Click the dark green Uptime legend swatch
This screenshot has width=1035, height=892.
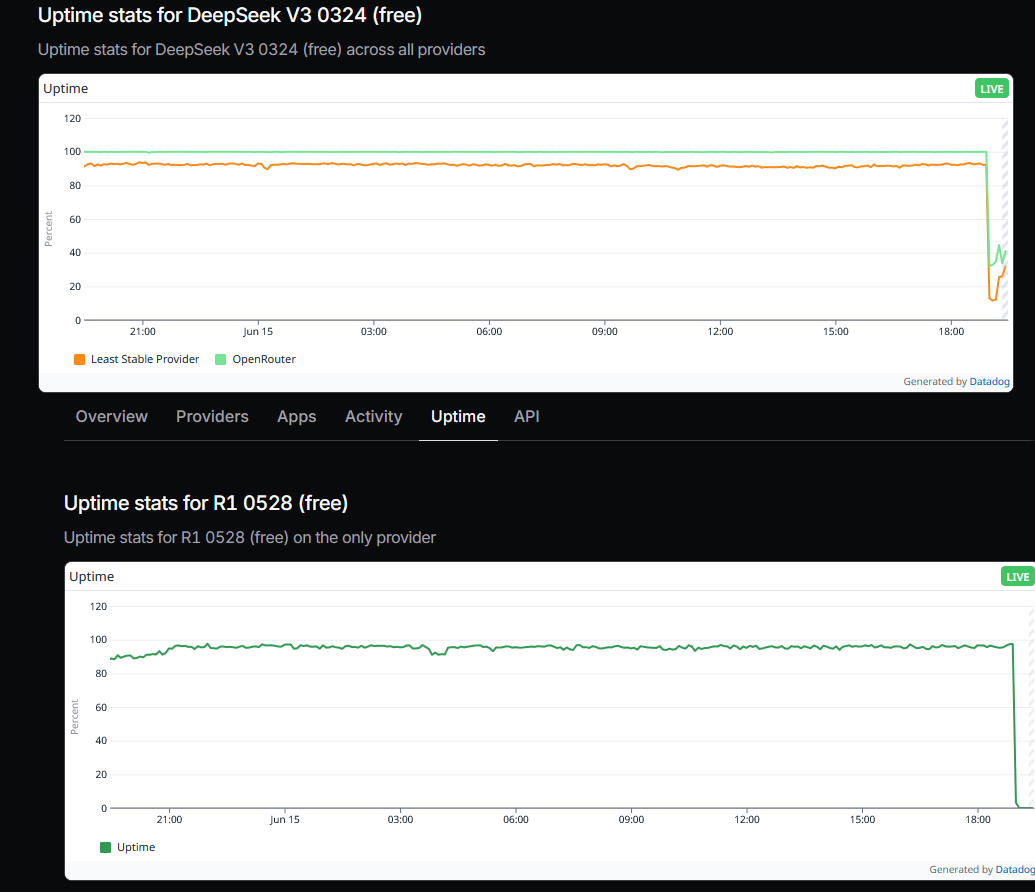[105, 847]
